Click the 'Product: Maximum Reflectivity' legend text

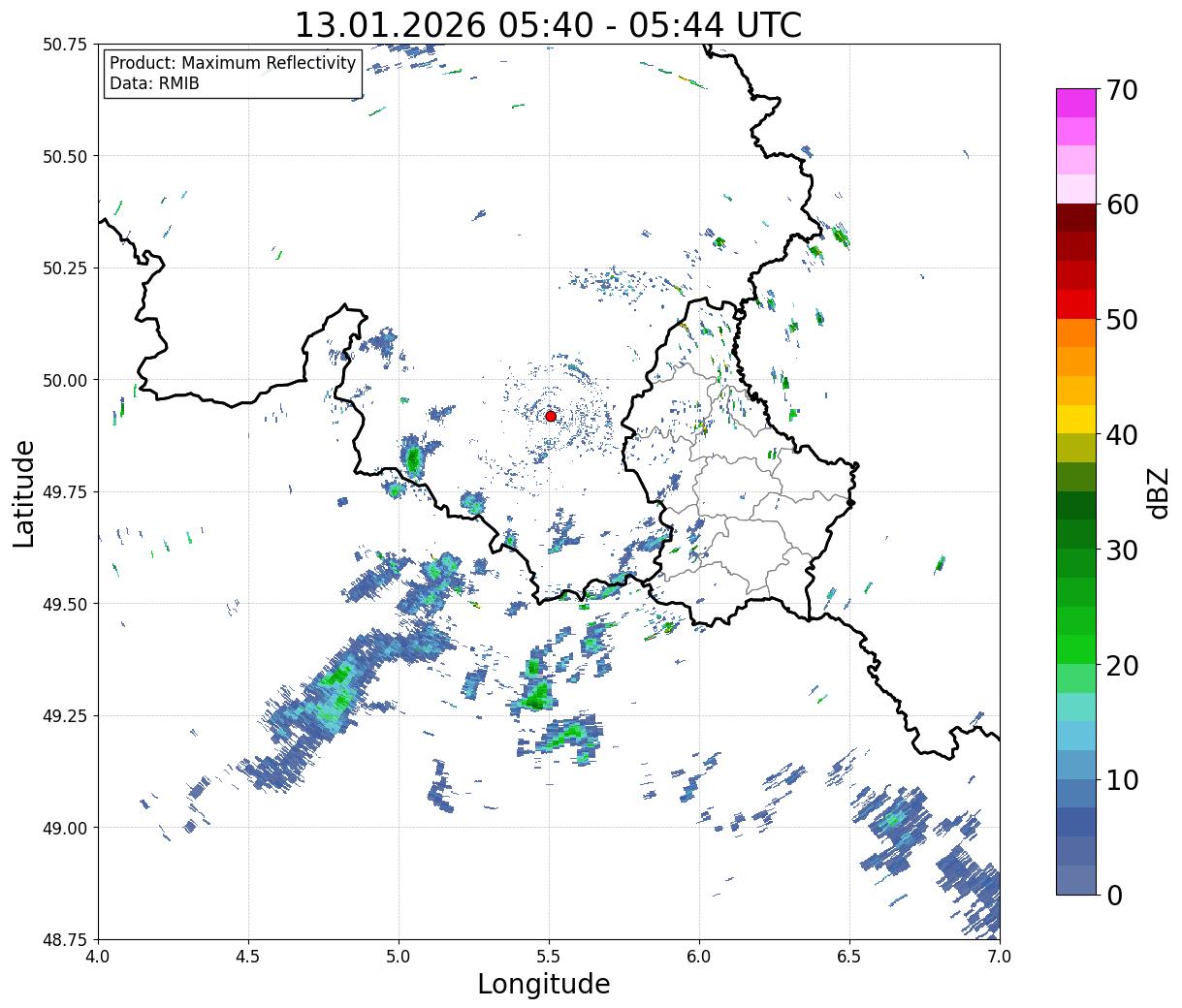(x=233, y=63)
